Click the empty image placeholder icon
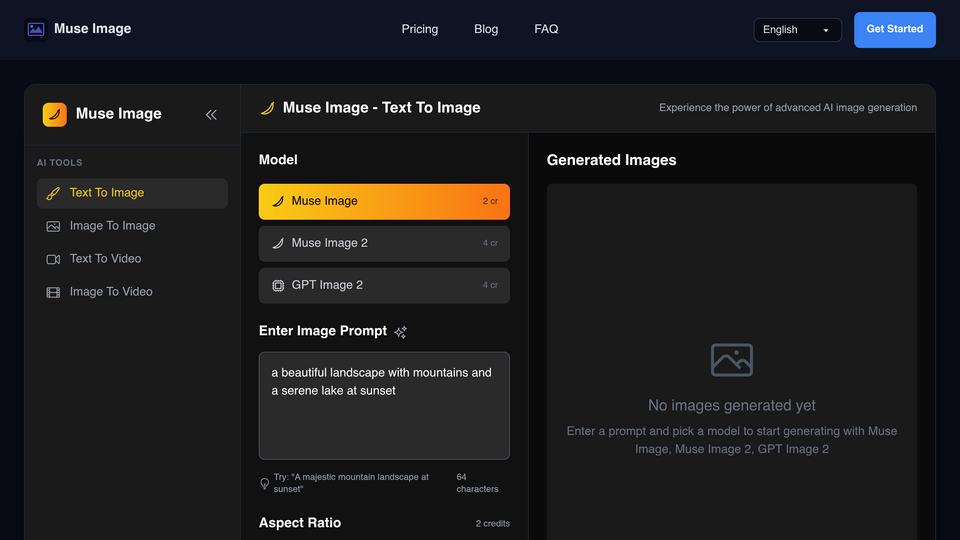This screenshot has height=540, width=960. click(732, 360)
